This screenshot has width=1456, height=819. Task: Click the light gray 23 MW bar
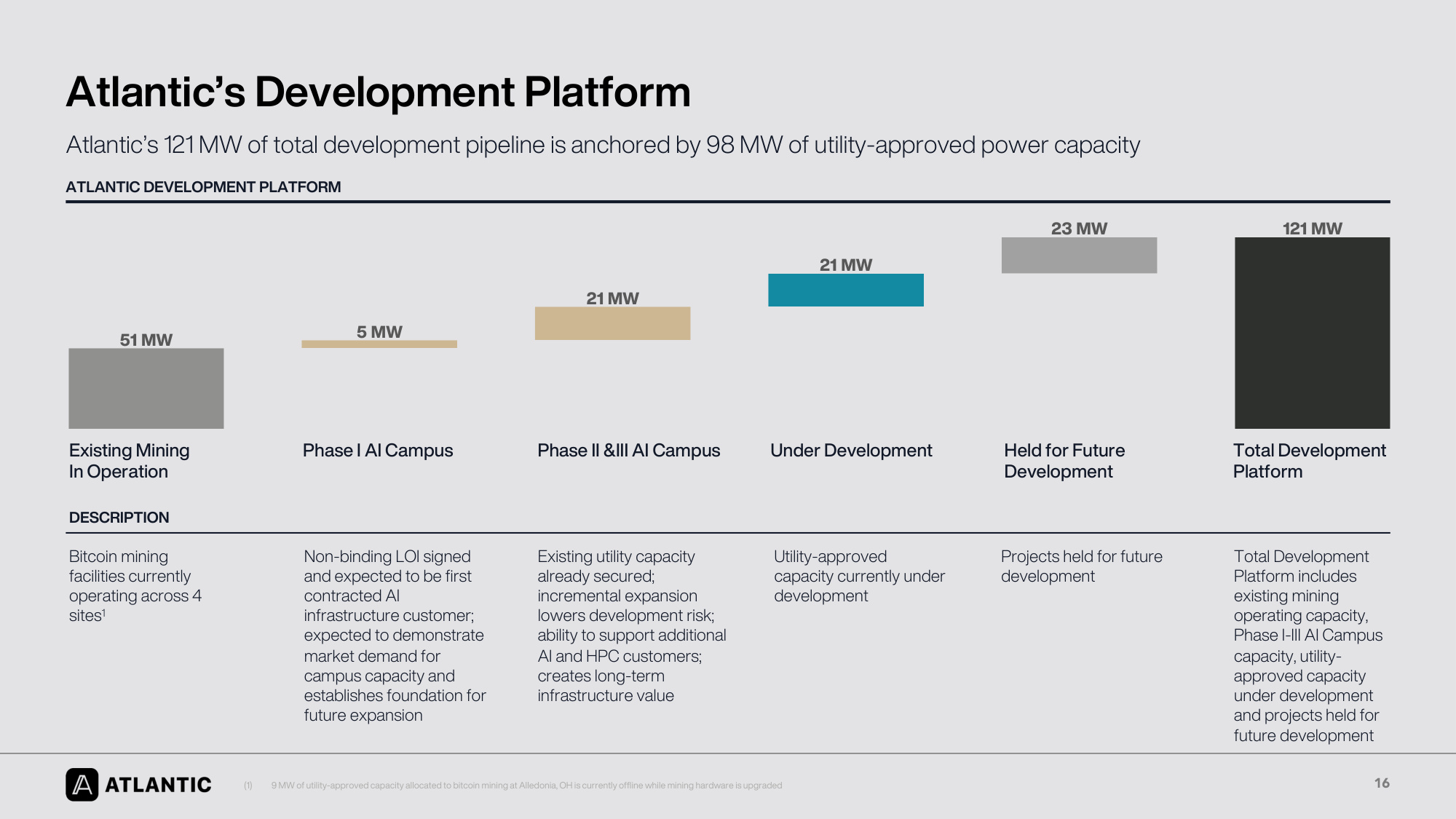(x=1079, y=256)
